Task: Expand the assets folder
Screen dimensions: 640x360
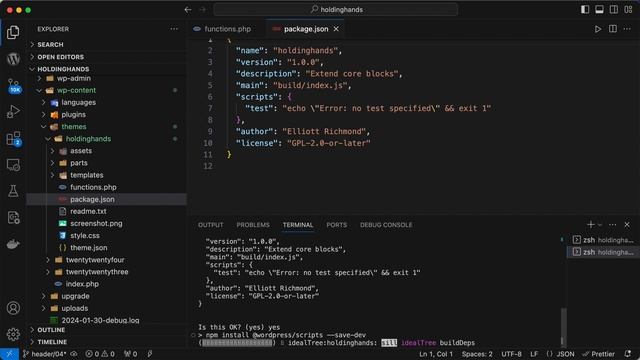Action: (x=106, y=151)
